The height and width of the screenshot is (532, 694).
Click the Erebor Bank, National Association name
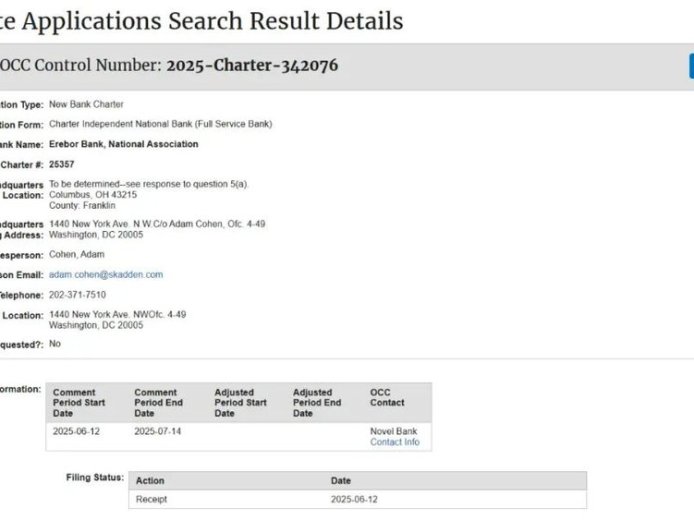[x=123, y=144]
